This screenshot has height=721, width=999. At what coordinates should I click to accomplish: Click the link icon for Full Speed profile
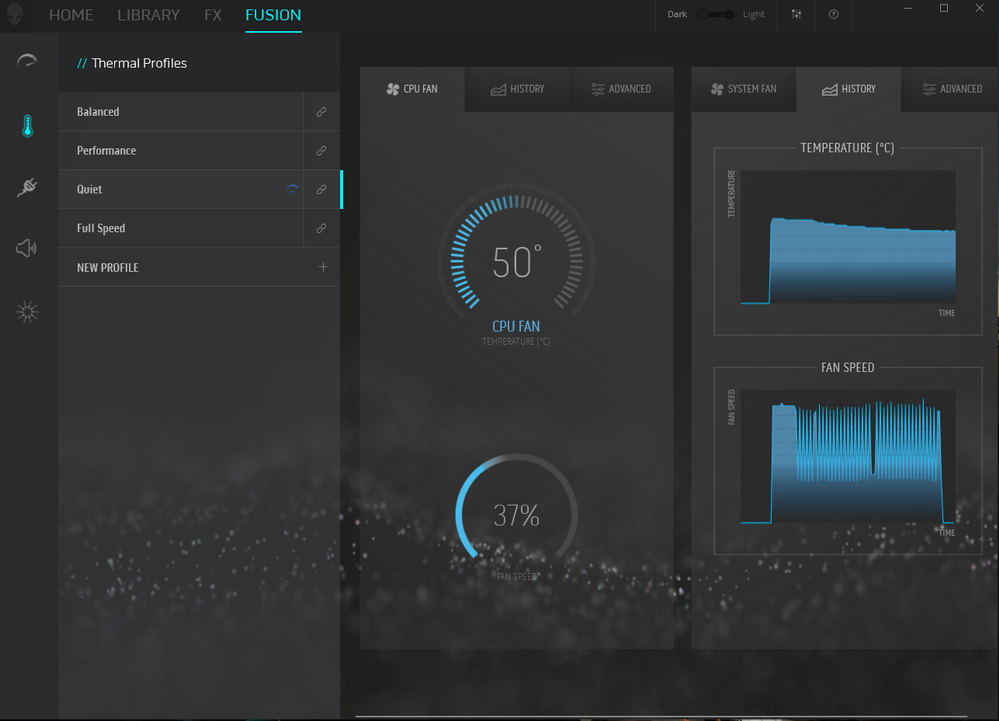pyautogui.click(x=321, y=228)
